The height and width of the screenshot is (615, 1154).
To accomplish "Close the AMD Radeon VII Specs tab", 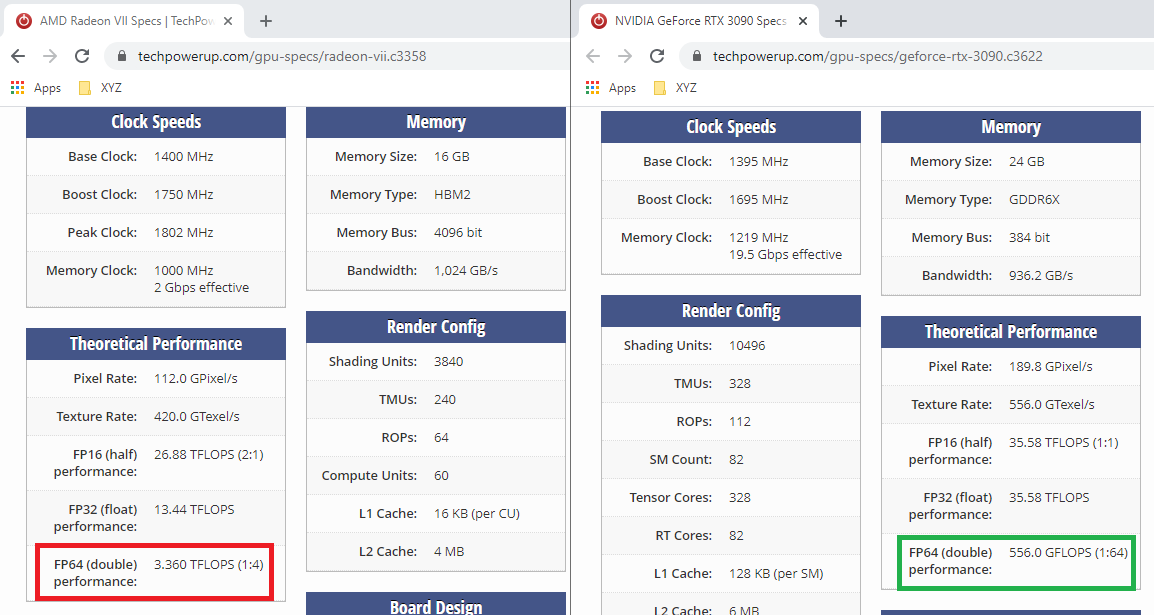I will click(228, 21).
